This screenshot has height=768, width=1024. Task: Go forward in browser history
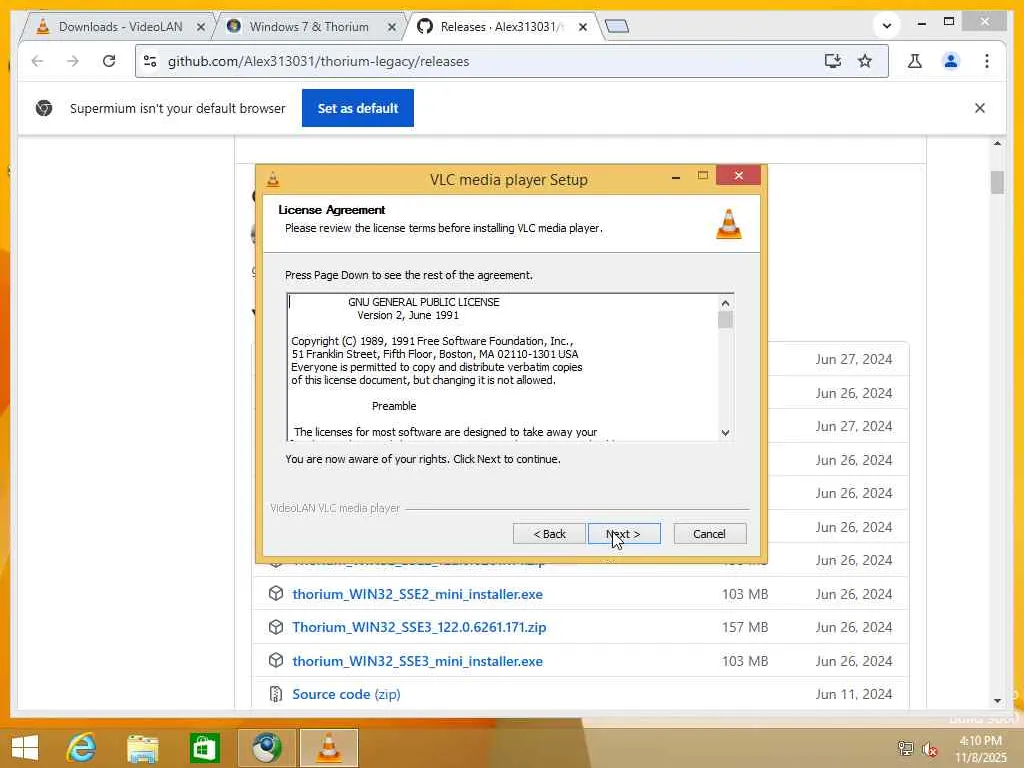point(72,61)
